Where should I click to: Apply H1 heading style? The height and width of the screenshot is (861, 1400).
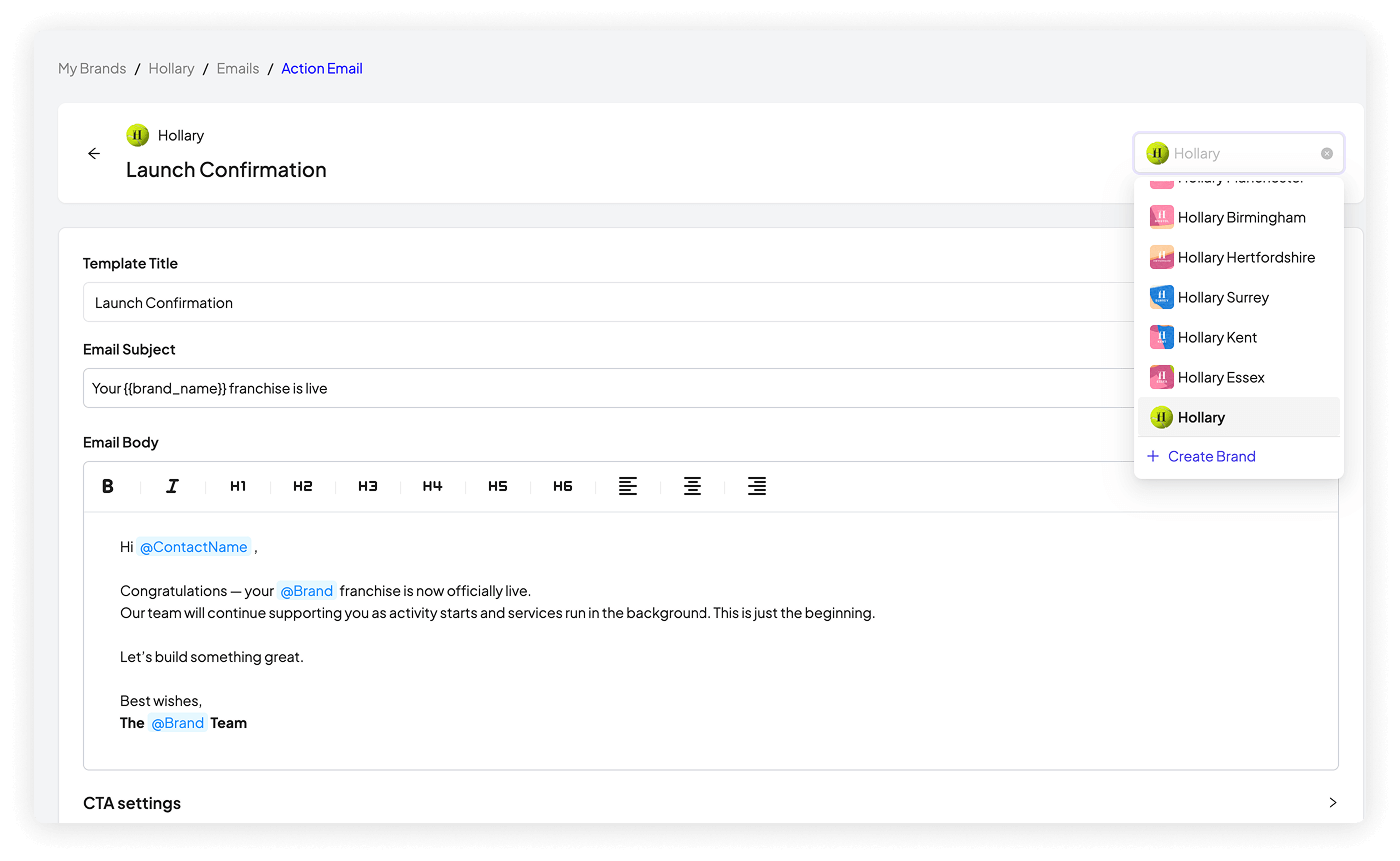click(238, 486)
